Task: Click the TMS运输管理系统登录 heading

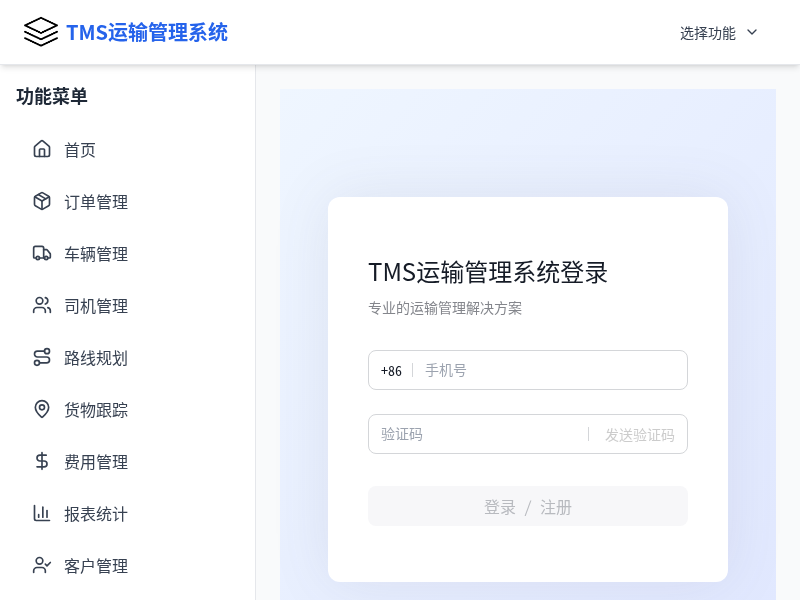Action: tap(488, 272)
